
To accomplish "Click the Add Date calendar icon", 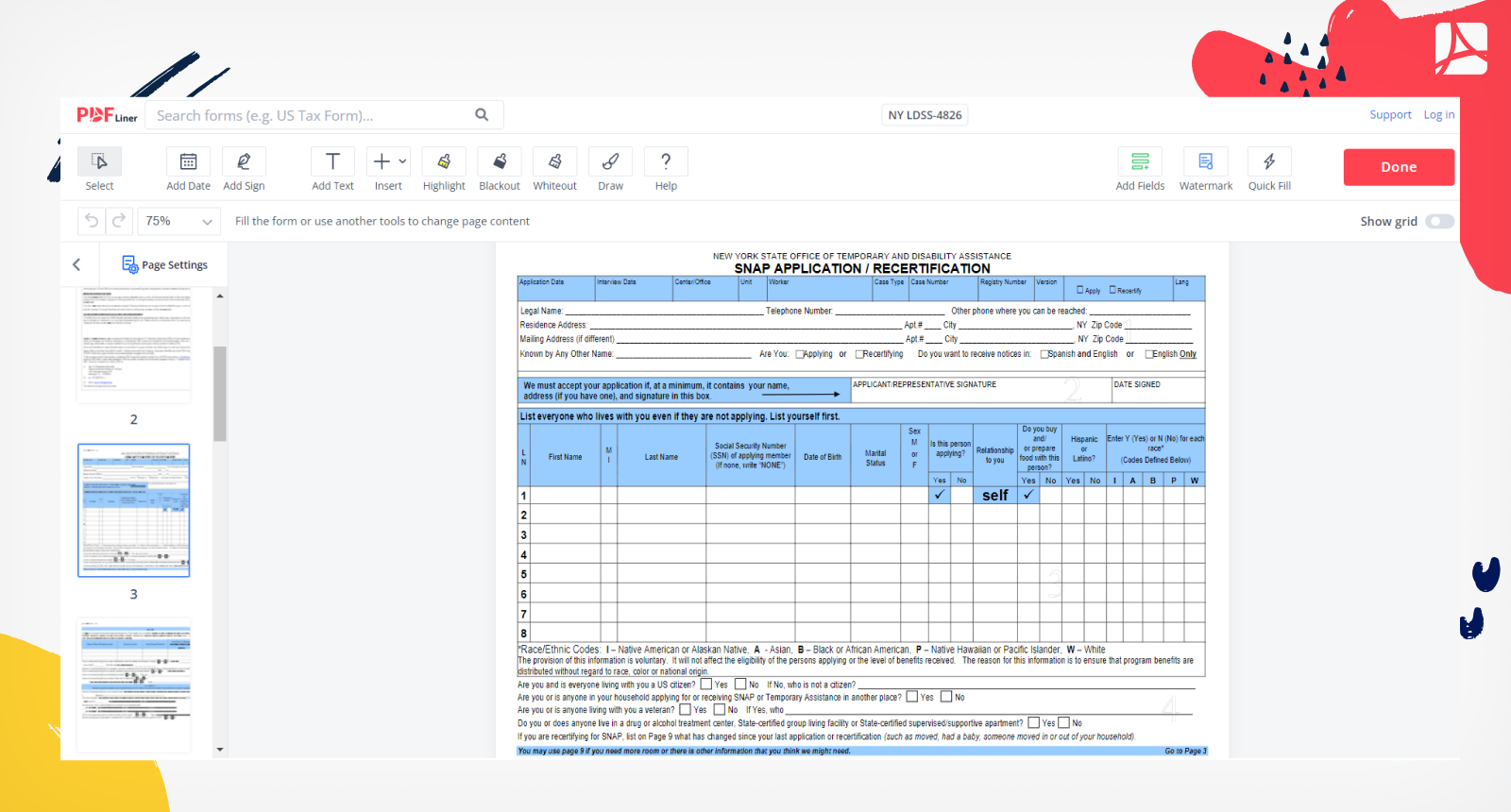I will [x=188, y=161].
